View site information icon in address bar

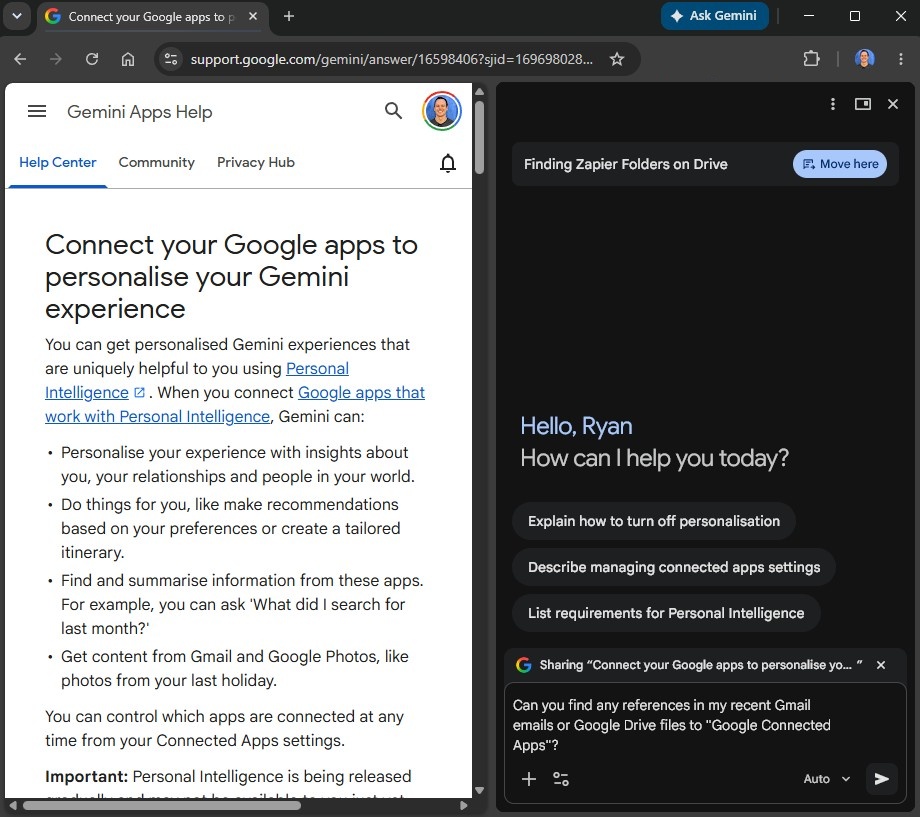click(x=171, y=59)
